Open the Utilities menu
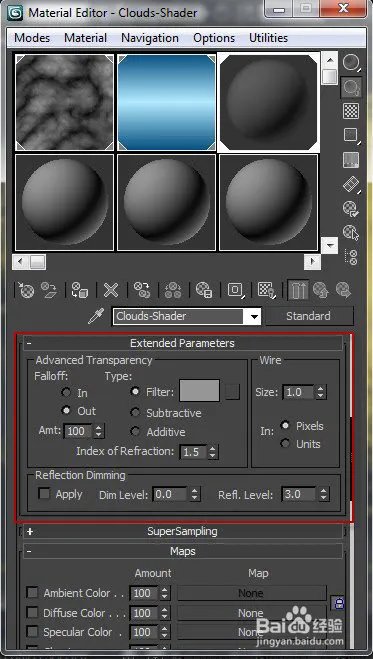The height and width of the screenshot is (659, 373). tap(268, 38)
